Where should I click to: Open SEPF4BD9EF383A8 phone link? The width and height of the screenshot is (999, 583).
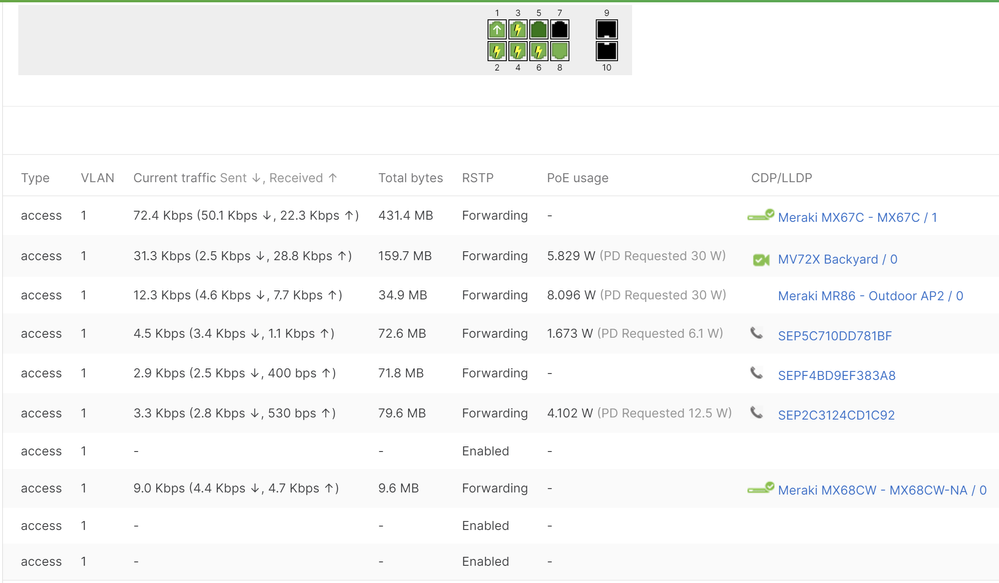[836, 376]
